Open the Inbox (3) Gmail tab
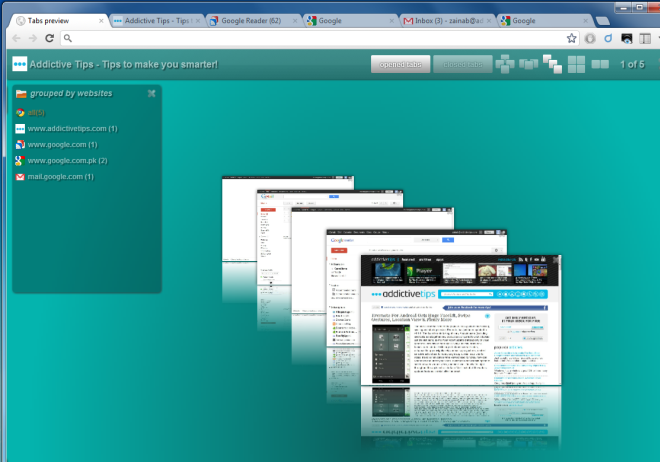The image size is (660, 462). [447, 21]
